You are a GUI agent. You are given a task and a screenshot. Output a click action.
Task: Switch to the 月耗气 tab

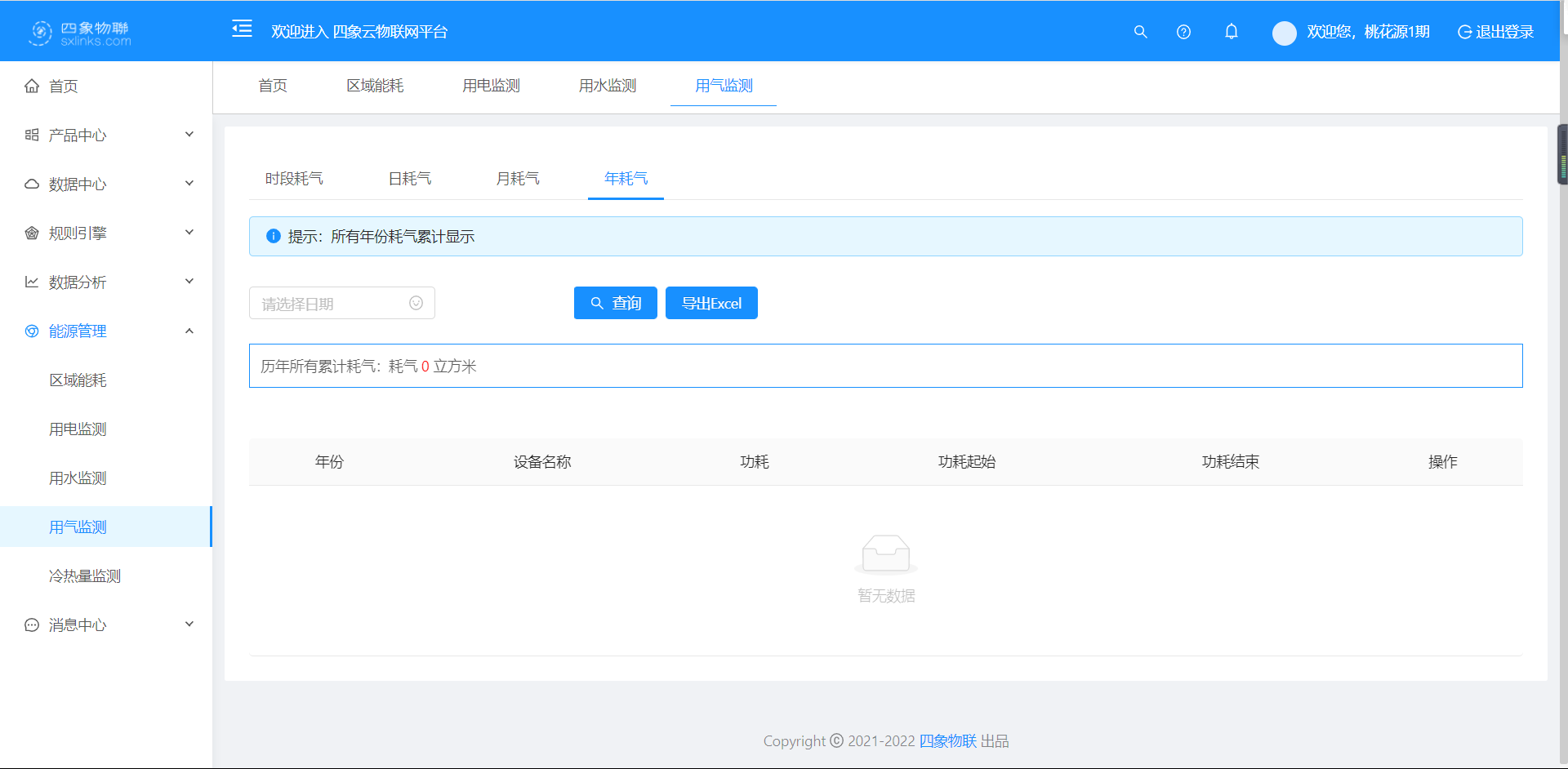click(x=517, y=178)
